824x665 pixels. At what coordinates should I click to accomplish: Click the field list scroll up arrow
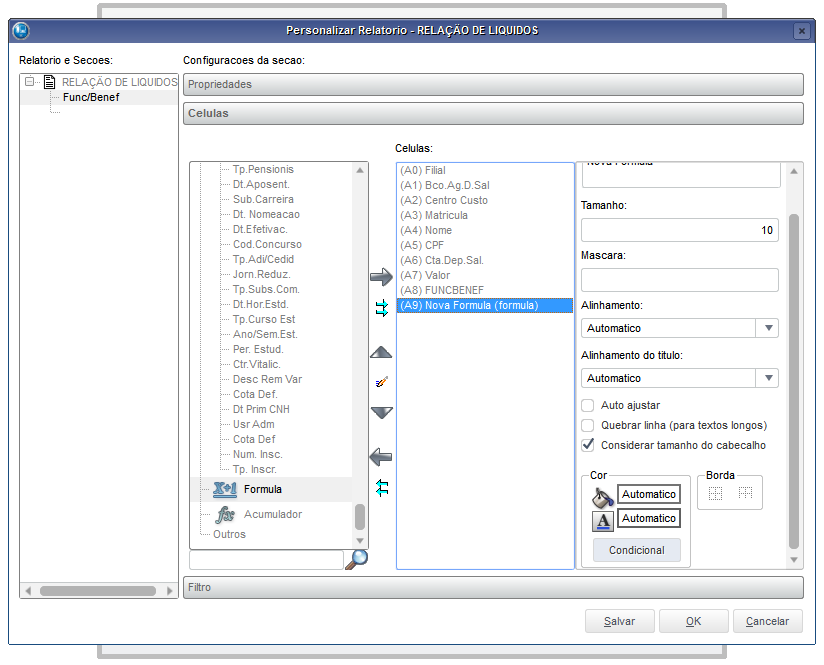(x=360, y=170)
